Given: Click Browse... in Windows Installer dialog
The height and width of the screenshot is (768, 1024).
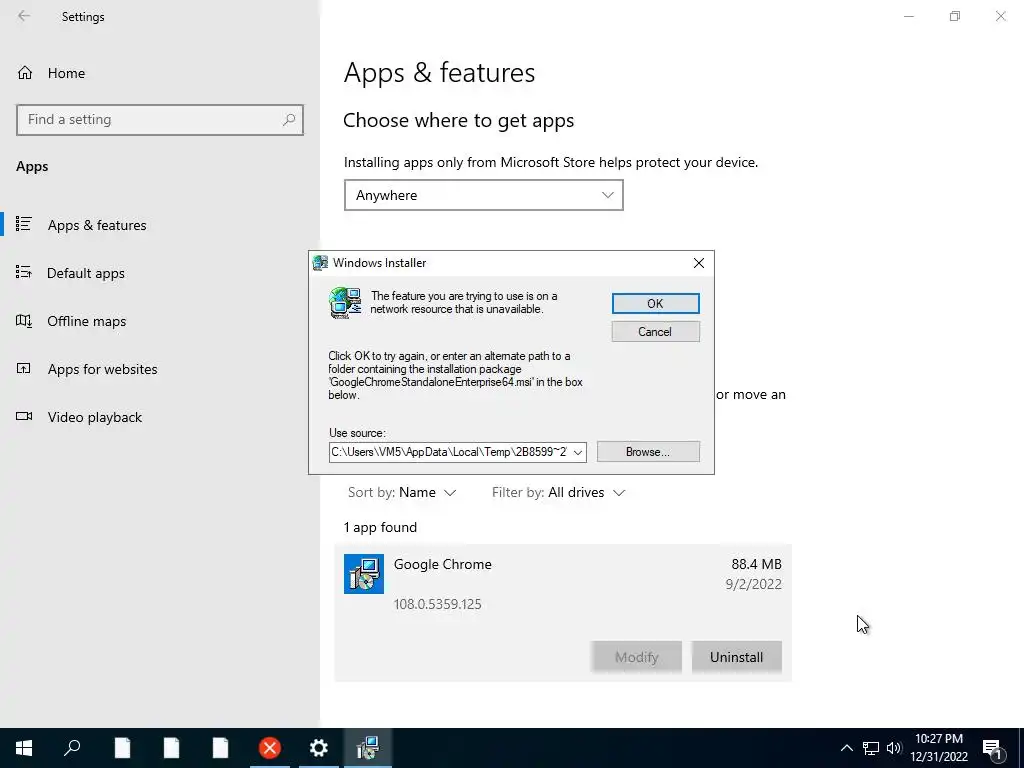Looking at the screenshot, I should 648,452.
